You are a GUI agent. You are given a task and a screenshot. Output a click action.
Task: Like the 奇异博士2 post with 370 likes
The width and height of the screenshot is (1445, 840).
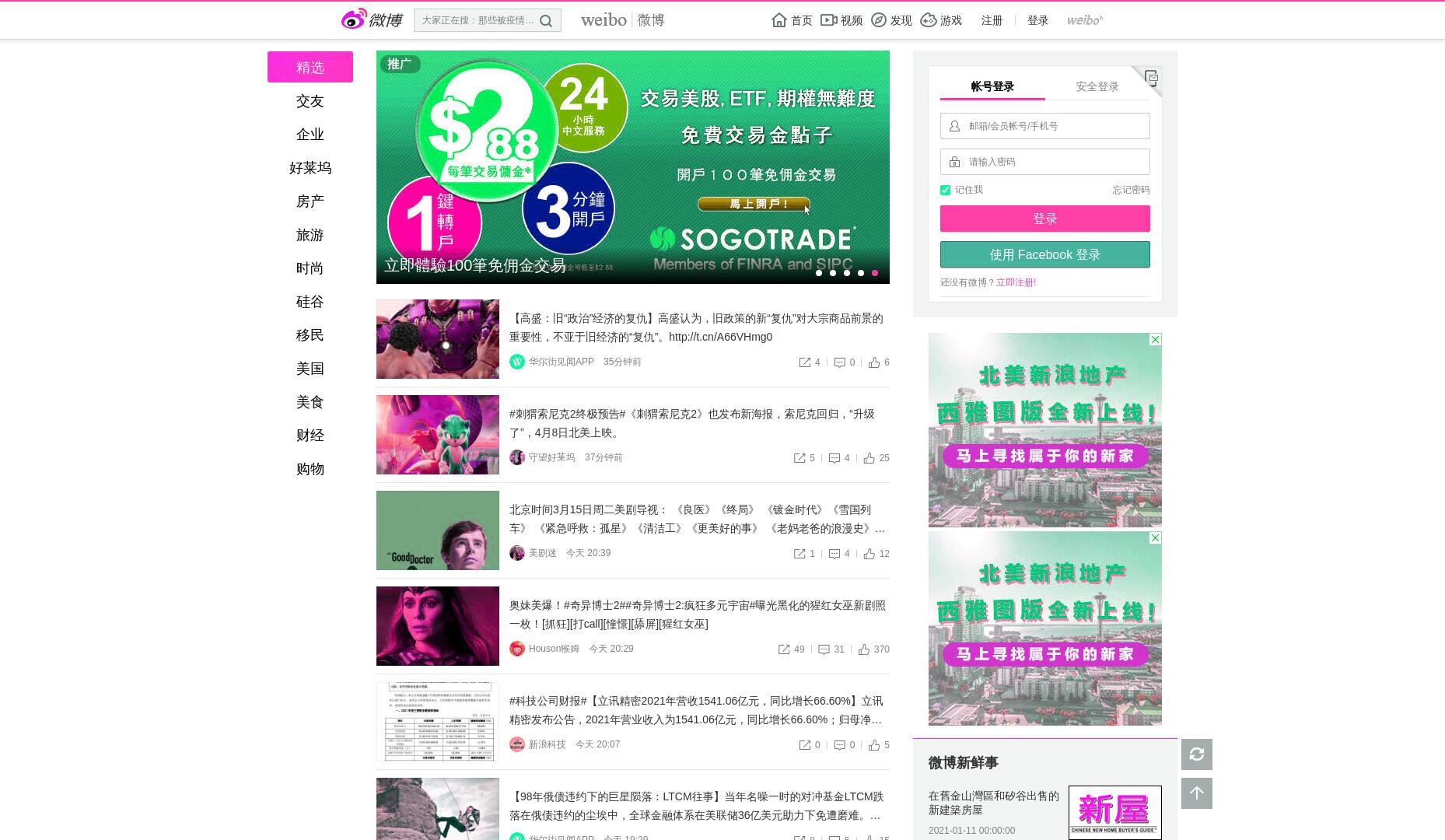click(x=864, y=649)
